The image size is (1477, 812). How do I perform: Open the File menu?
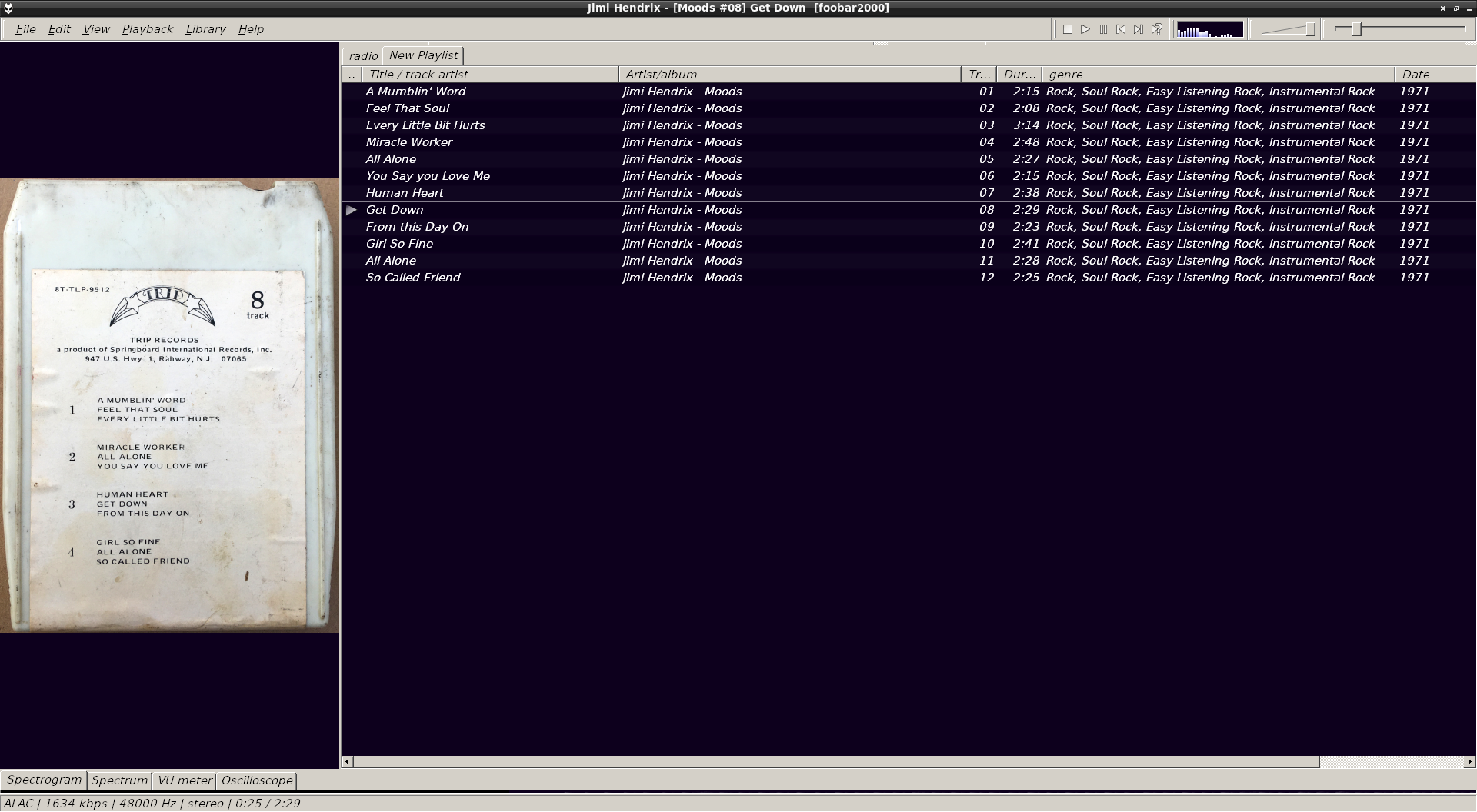pyautogui.click(x=25, y=29)
